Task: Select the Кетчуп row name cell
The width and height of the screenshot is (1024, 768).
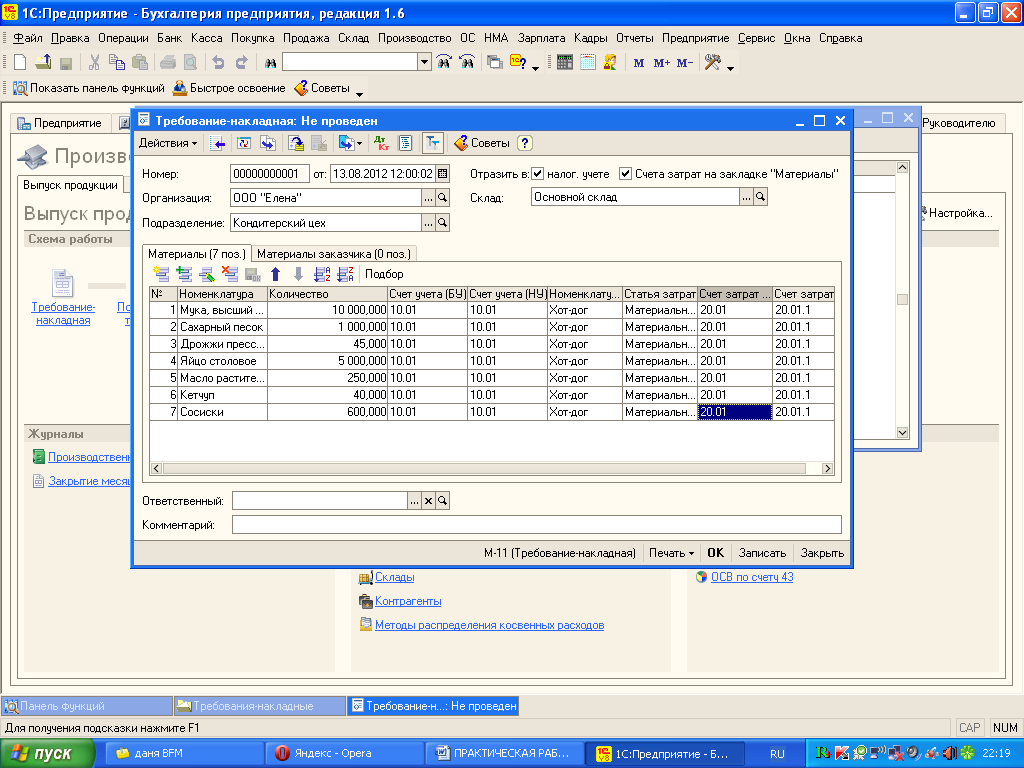Action: (x=222, y=395)
